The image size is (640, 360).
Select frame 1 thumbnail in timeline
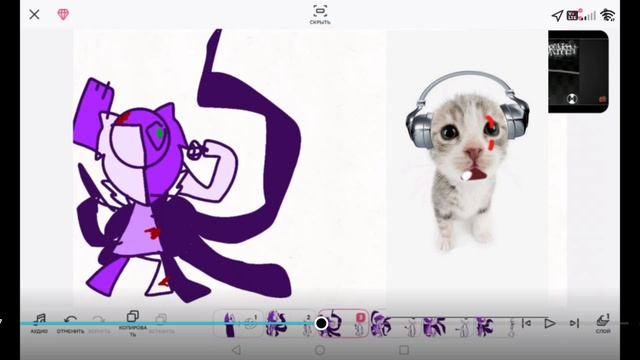[239, 324]
